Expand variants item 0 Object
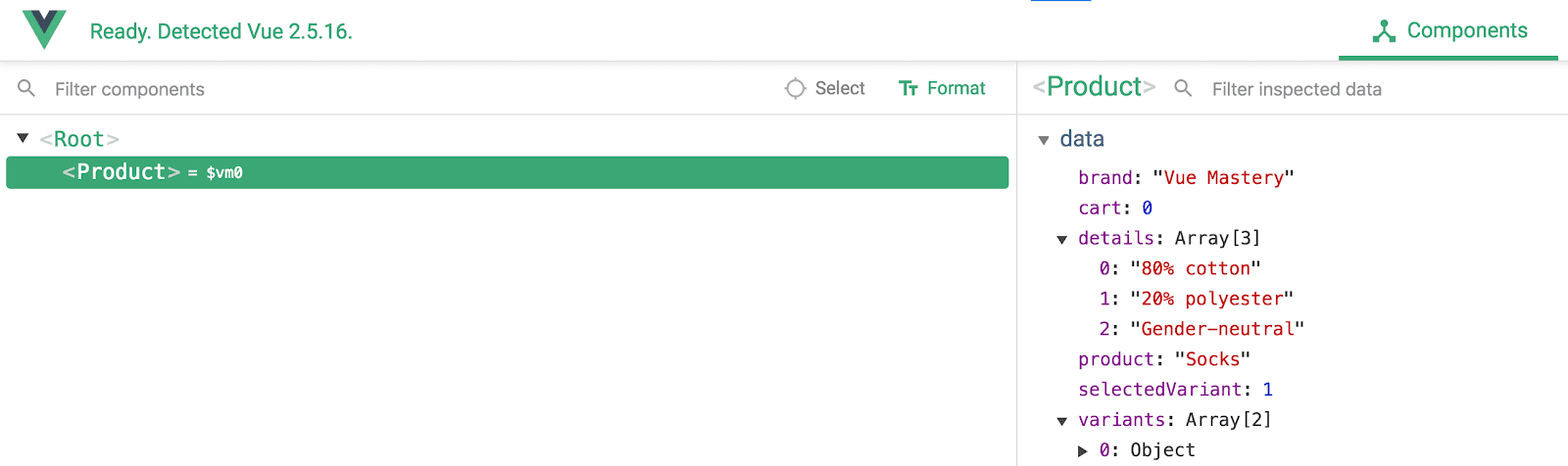The width and height of the screenshot is (1568, 466). 1083,451
